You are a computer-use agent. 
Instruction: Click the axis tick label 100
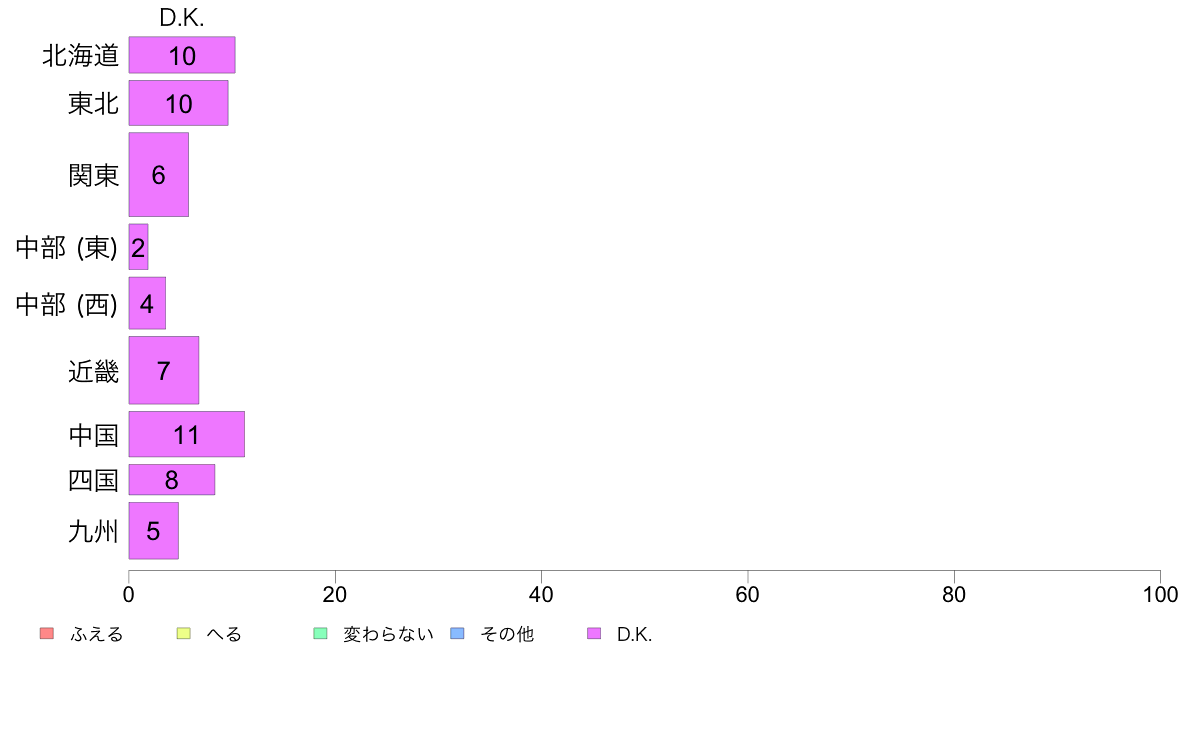tap(1160, 594)
